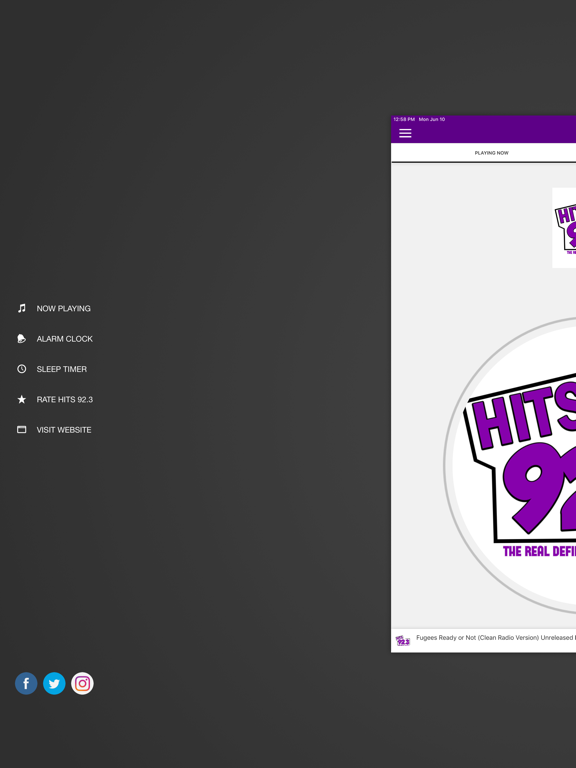This screenshot has height=768, width=576.
Task: Open the ALARM CLOCK menu item
Action: [65, 339]
